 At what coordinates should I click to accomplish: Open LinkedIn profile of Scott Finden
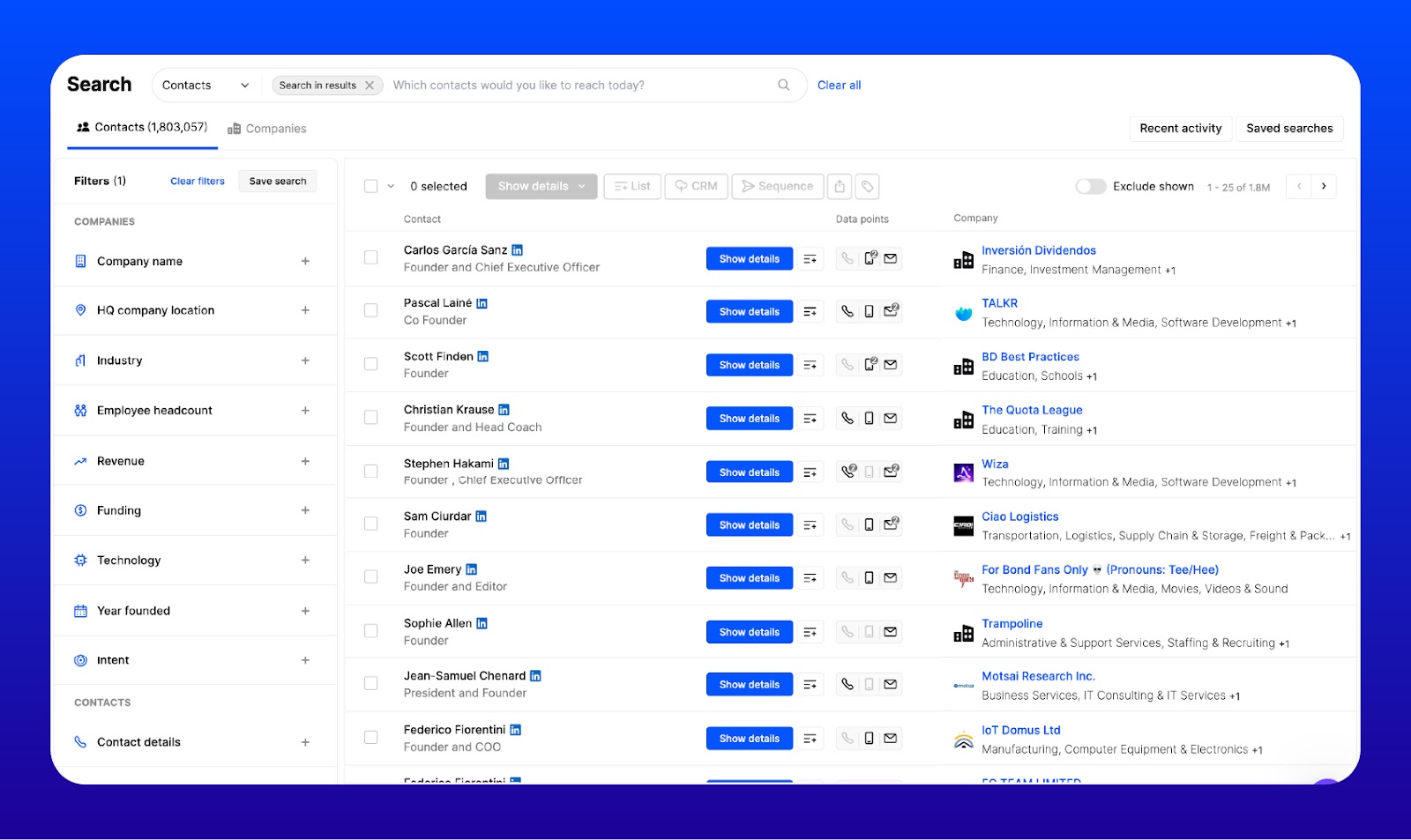(x=482, y=357)
